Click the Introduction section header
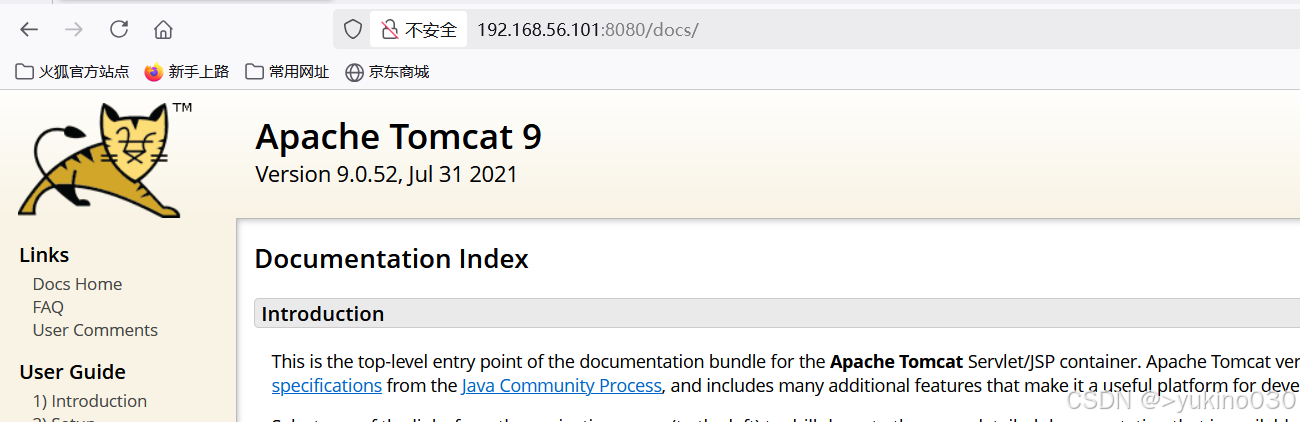The width and height of the screenshot is (1300, 422). (x=777, y=314)
